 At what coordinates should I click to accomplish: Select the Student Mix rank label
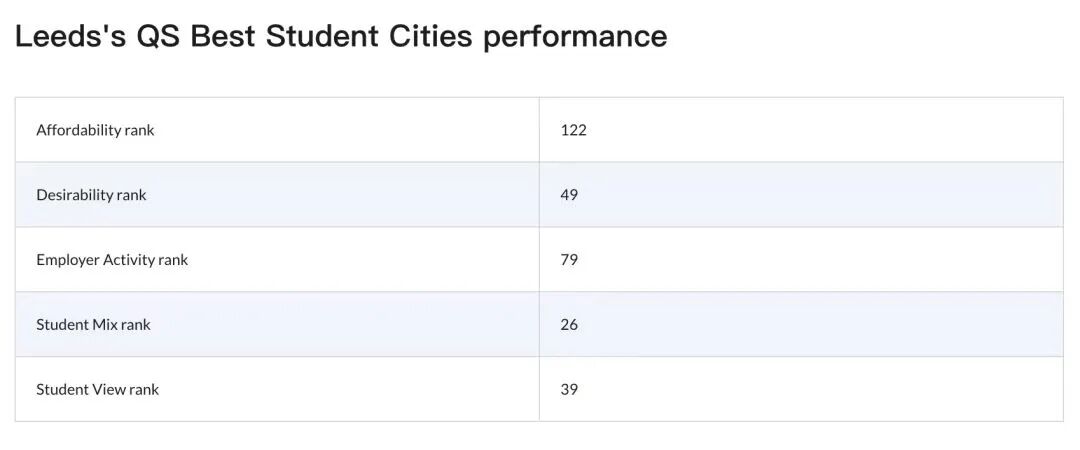point(93,325)
